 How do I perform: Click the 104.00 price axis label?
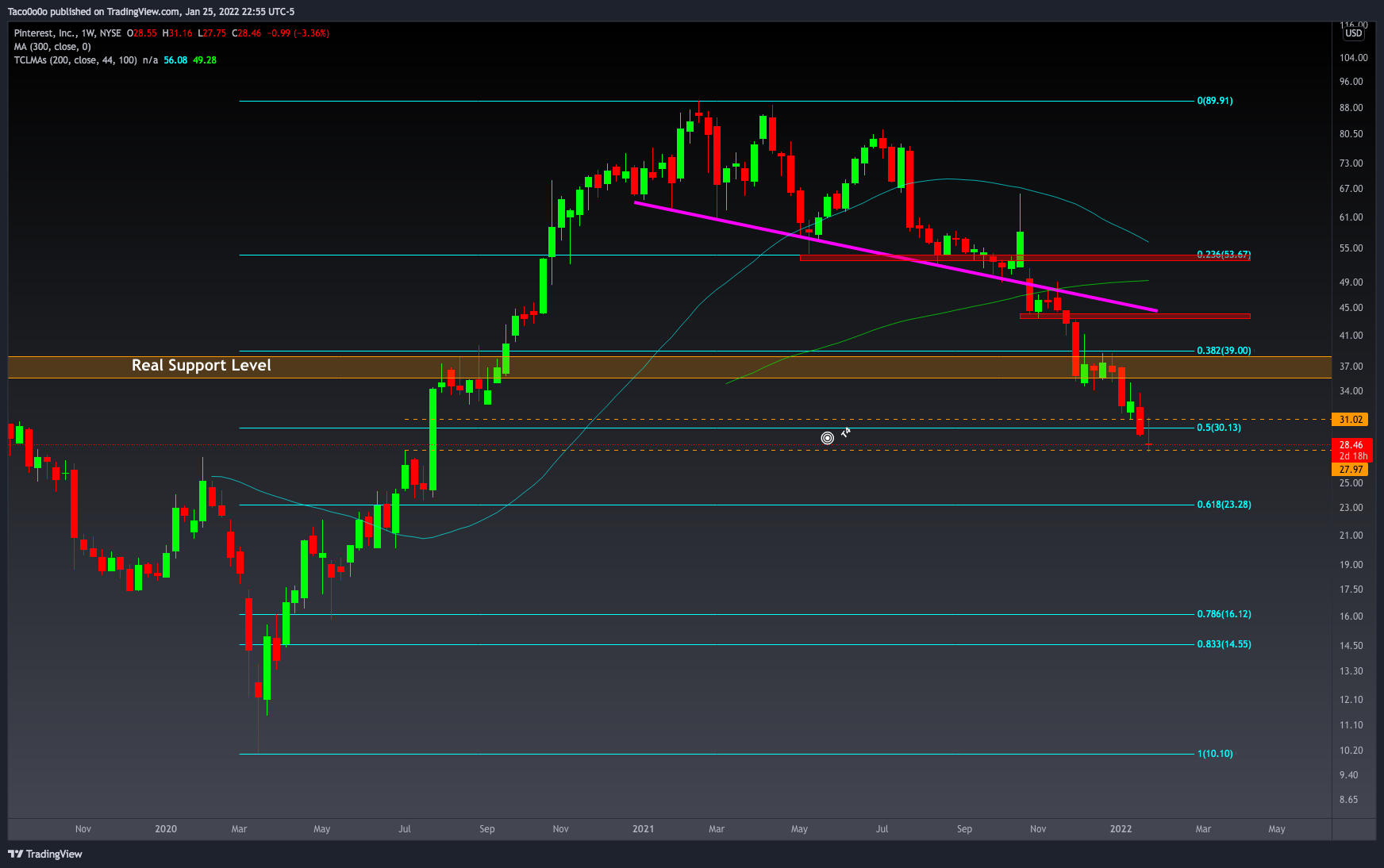coord(1353,58)
